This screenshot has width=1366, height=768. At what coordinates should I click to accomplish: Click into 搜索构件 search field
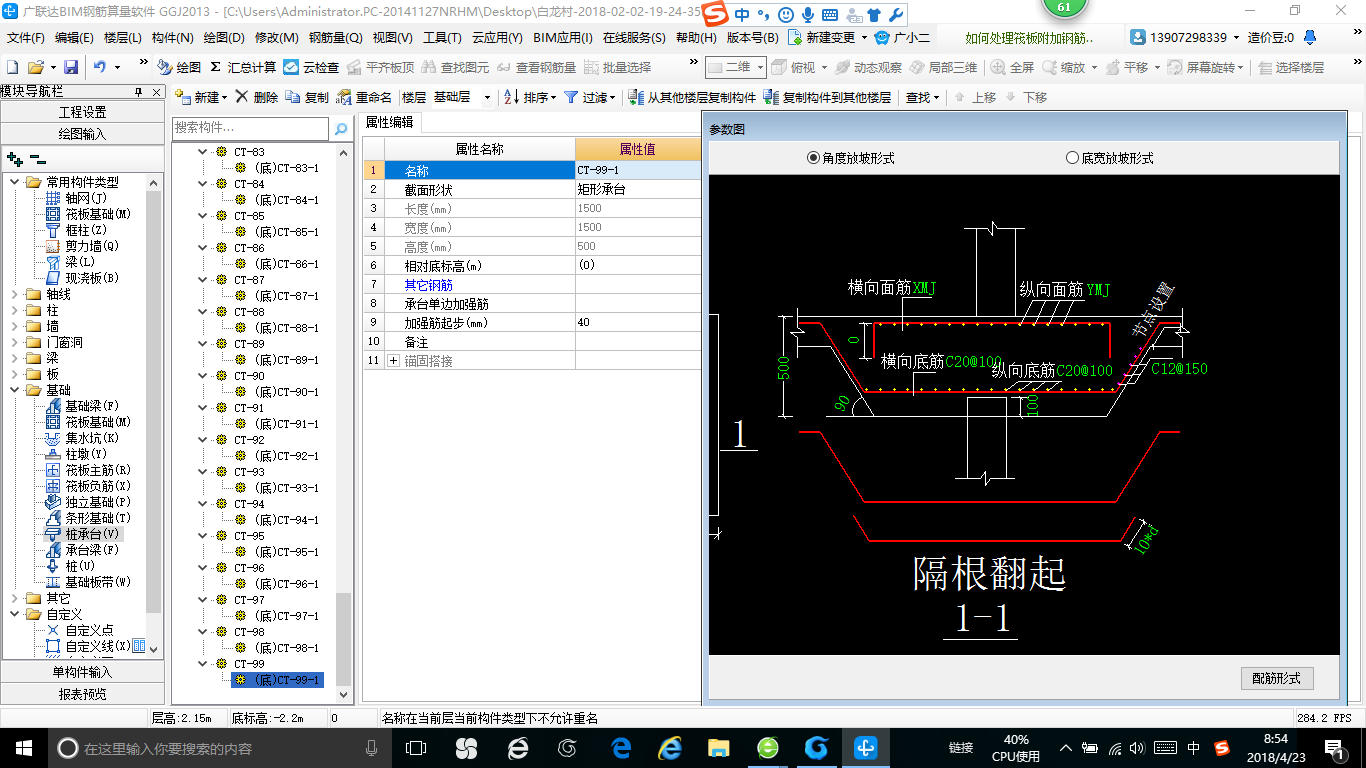point(250,128)
